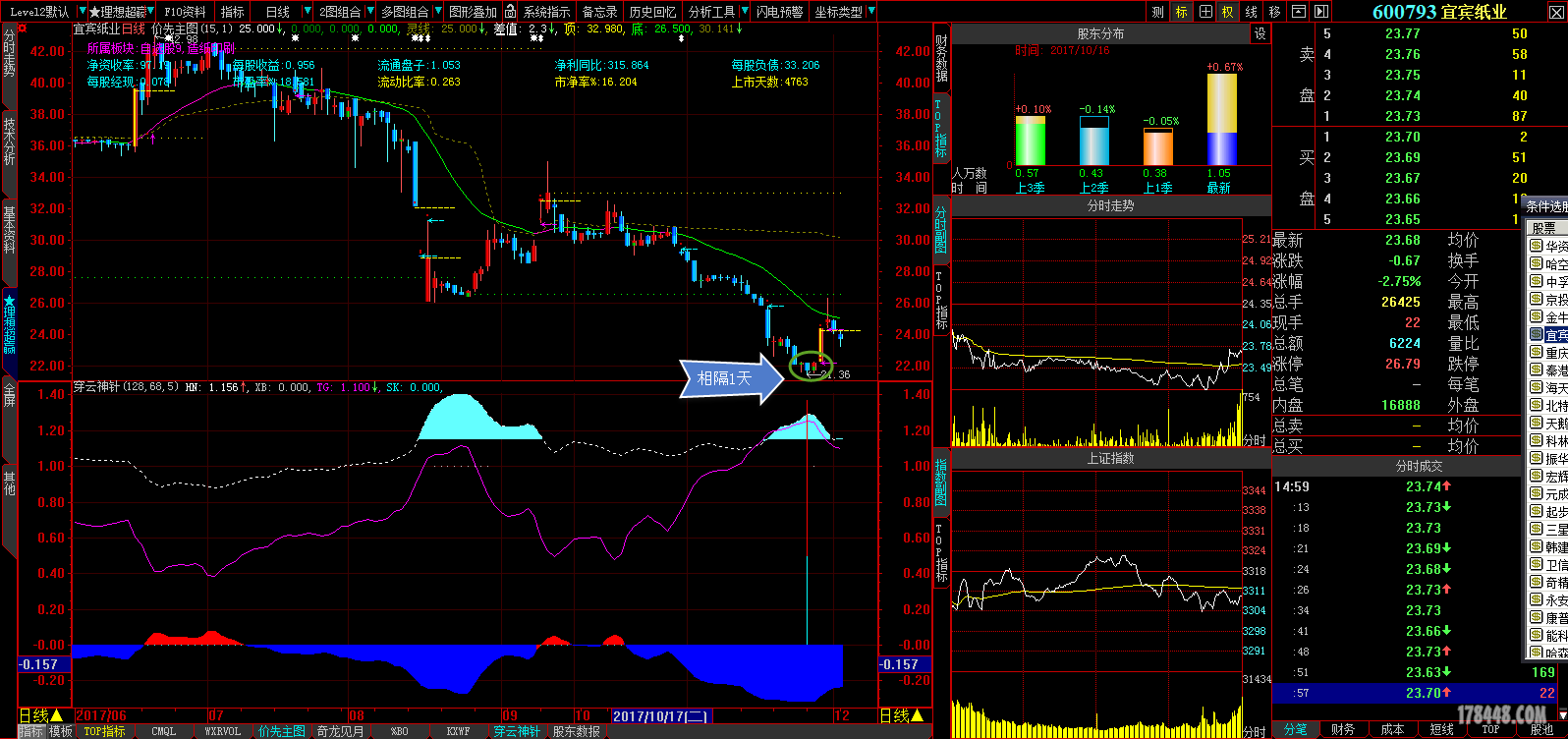
Task: Click the 2017/10/17(二) date marker on timeline
Action: [661, 716]
